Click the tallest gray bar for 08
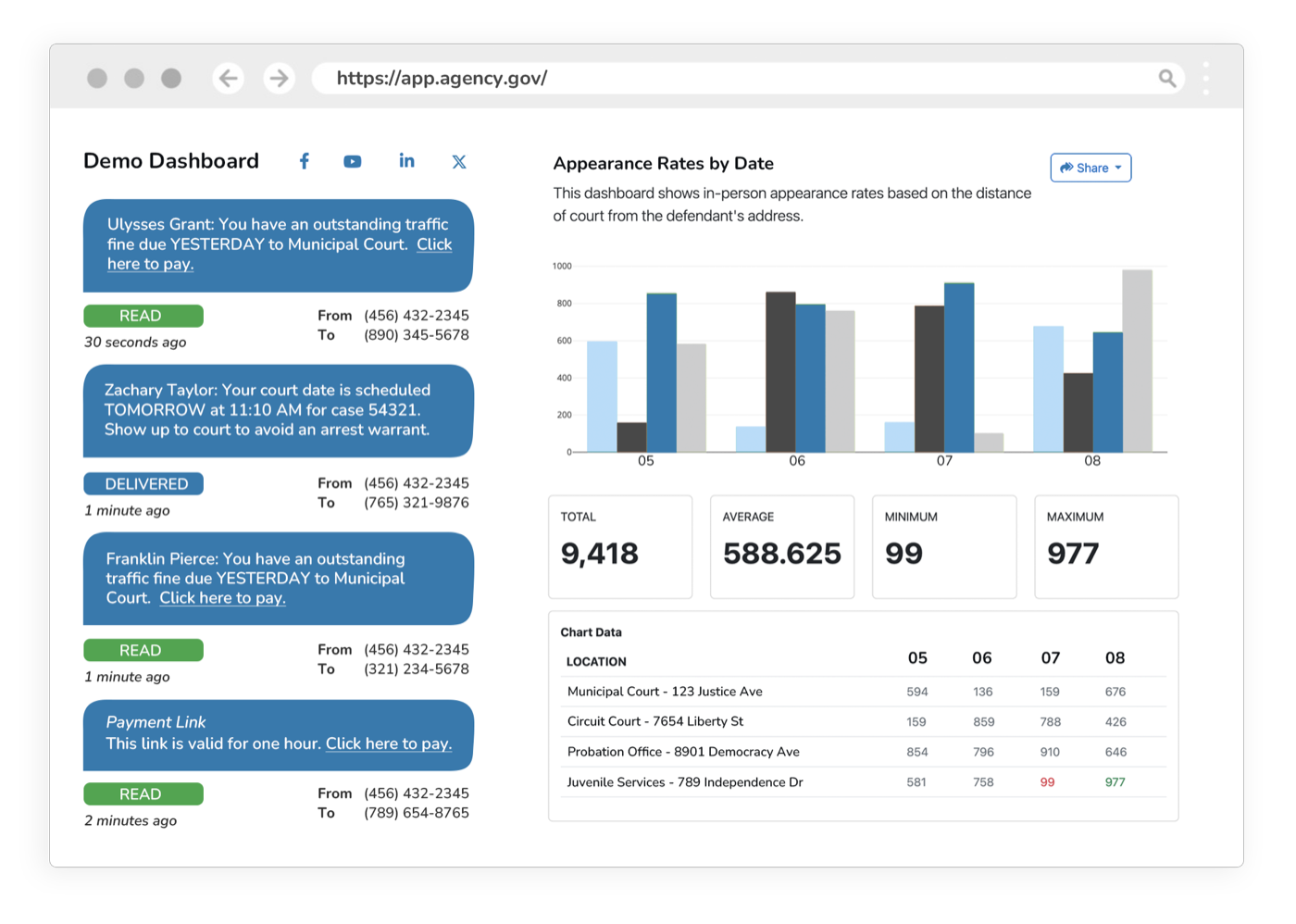Image resolution: width=1296 pixels, height=924 pixels. 1137,361
